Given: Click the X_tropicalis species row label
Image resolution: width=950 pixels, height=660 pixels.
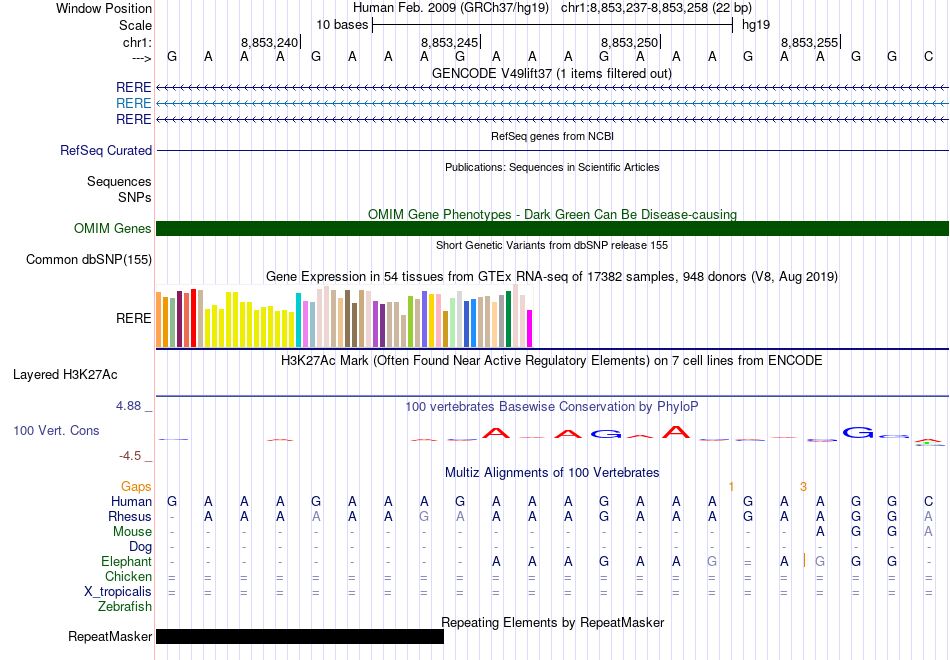Looking at the screenshot, I should tap(118, 592).
